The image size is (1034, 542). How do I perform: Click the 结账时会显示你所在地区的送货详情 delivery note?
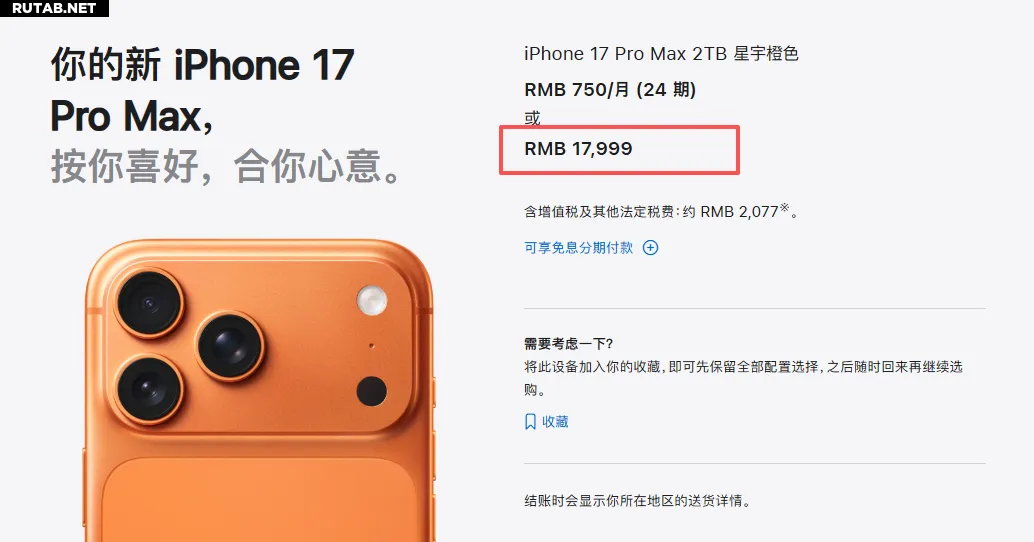click(638, 501)
